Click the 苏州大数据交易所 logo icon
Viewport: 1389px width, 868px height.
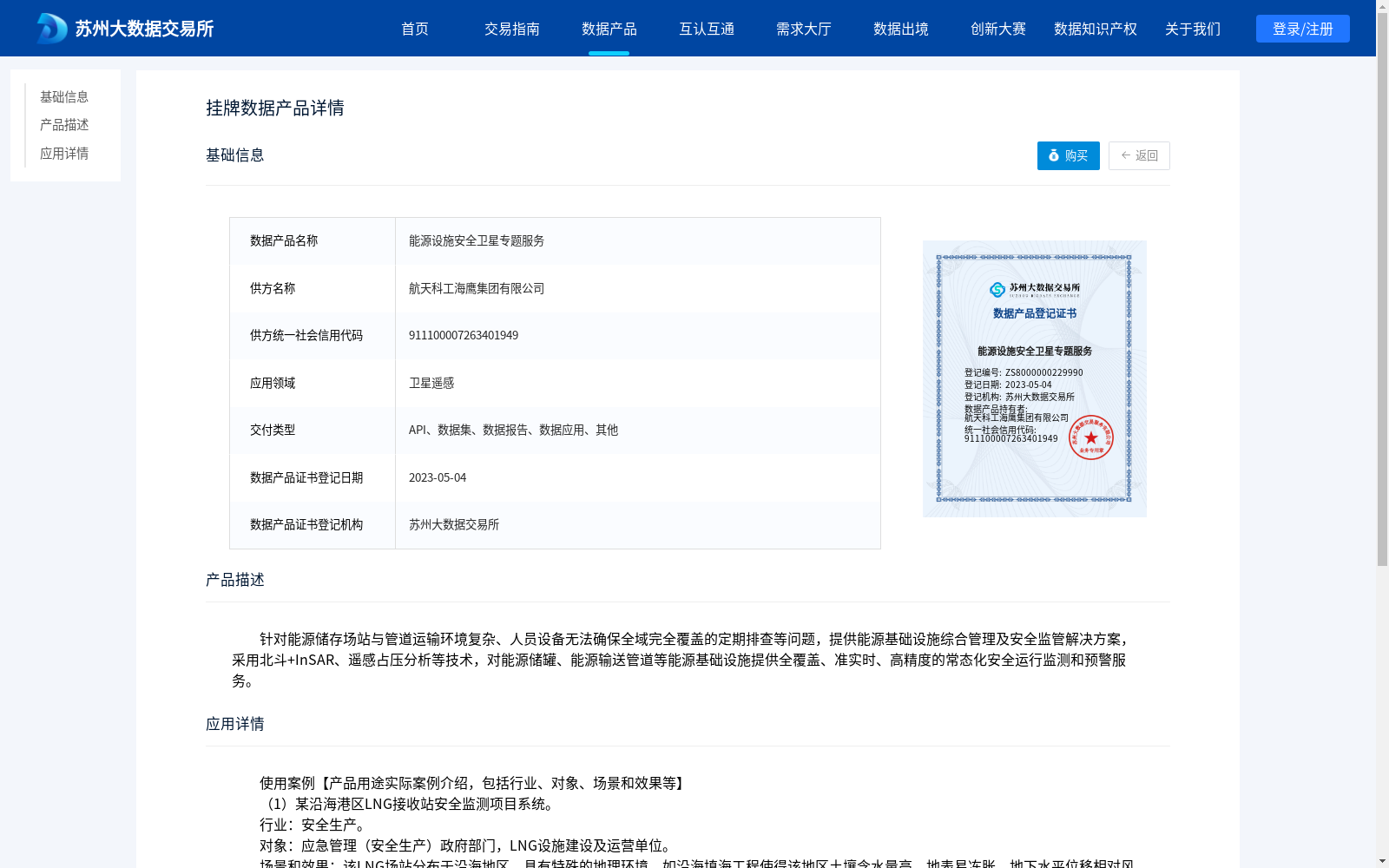[x=51, y=29]
